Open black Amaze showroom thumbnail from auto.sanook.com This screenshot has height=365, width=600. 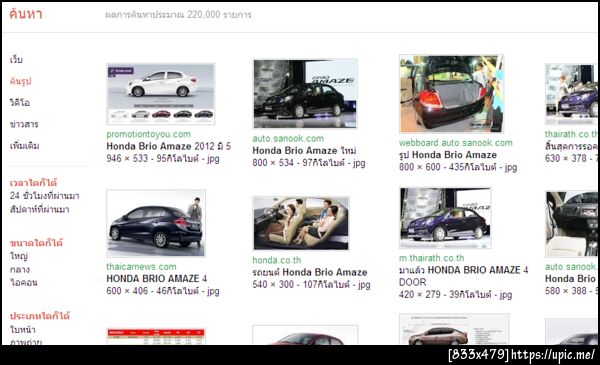point(305,94)
